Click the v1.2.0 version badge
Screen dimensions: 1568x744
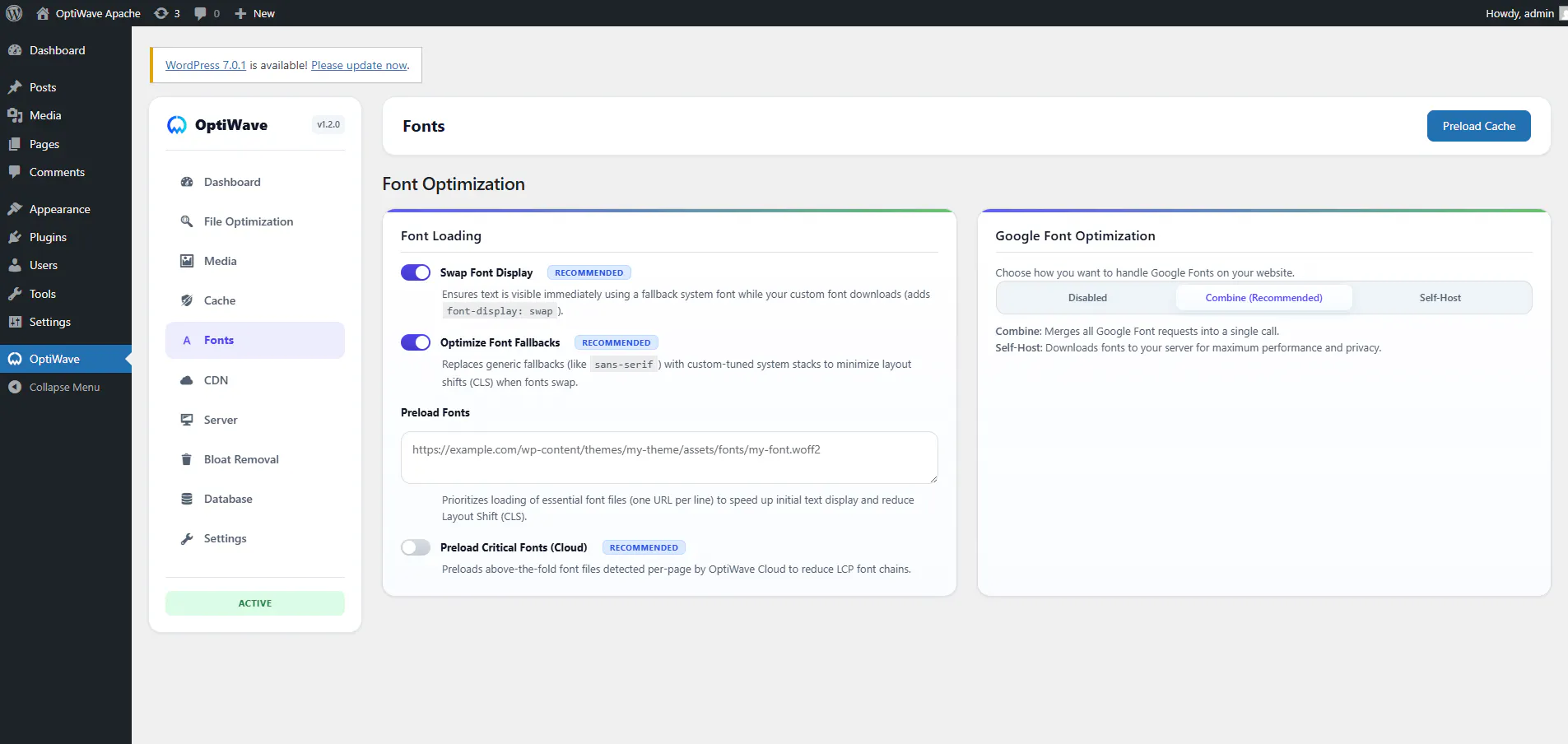pyautogui.click(x=328, y=125)
